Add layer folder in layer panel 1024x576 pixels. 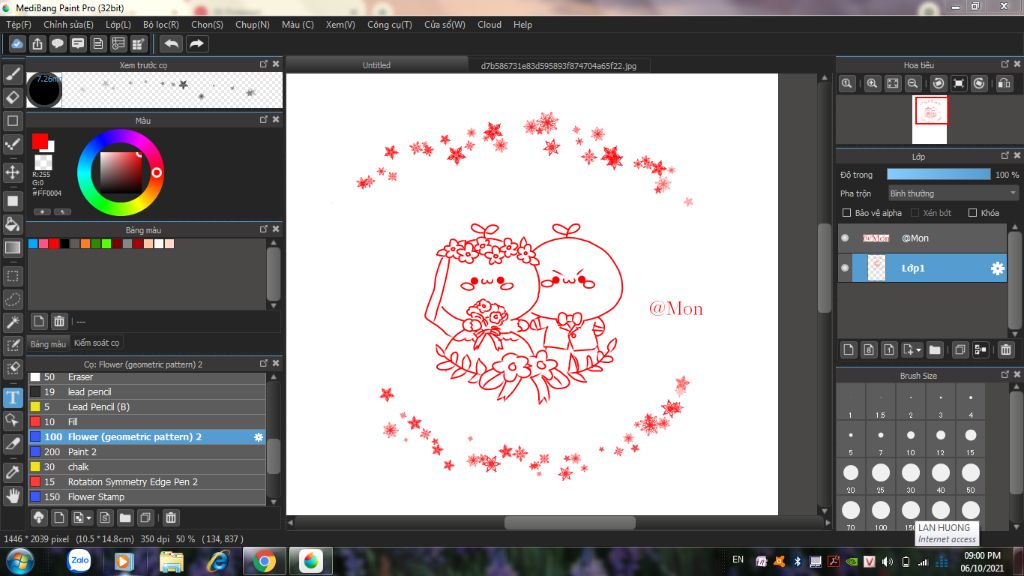935,350
